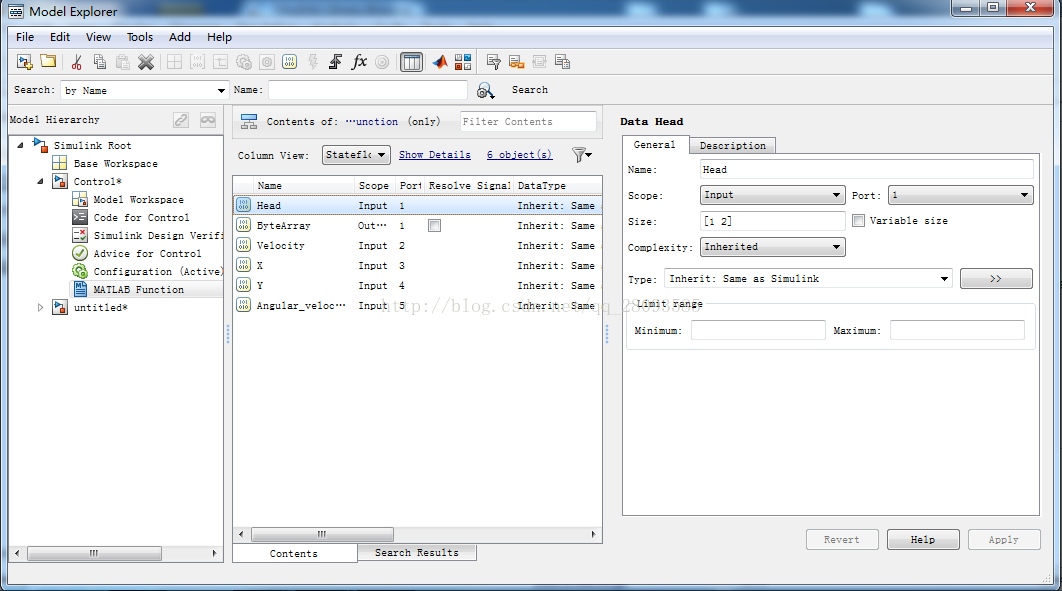Collapse the Simulink Root tree node
Screen dimensions: 1062x591
(20, 145)
